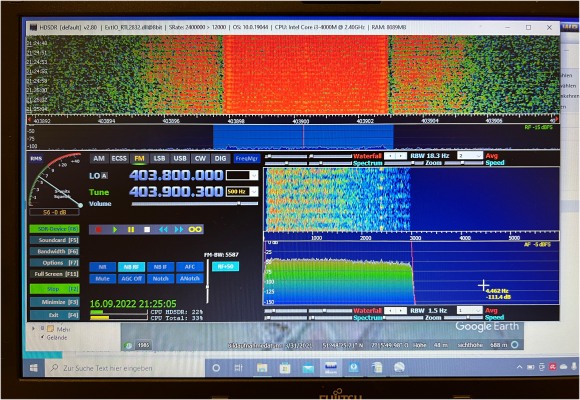
Task: Click lower RBW 1.5 Hz left stepper arrow
Action: [x=390, y=310]
